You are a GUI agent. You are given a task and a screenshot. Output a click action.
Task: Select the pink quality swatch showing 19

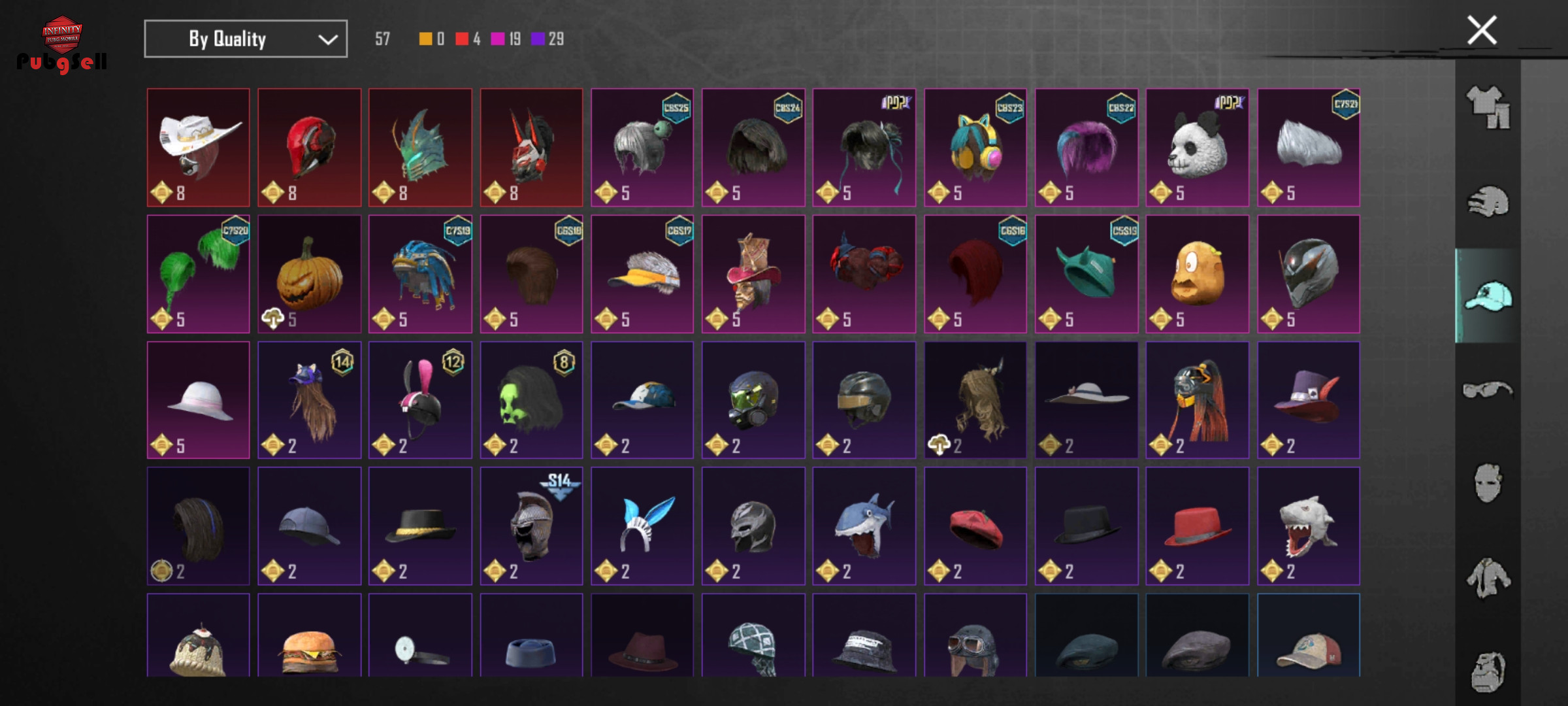pos(498,39)
